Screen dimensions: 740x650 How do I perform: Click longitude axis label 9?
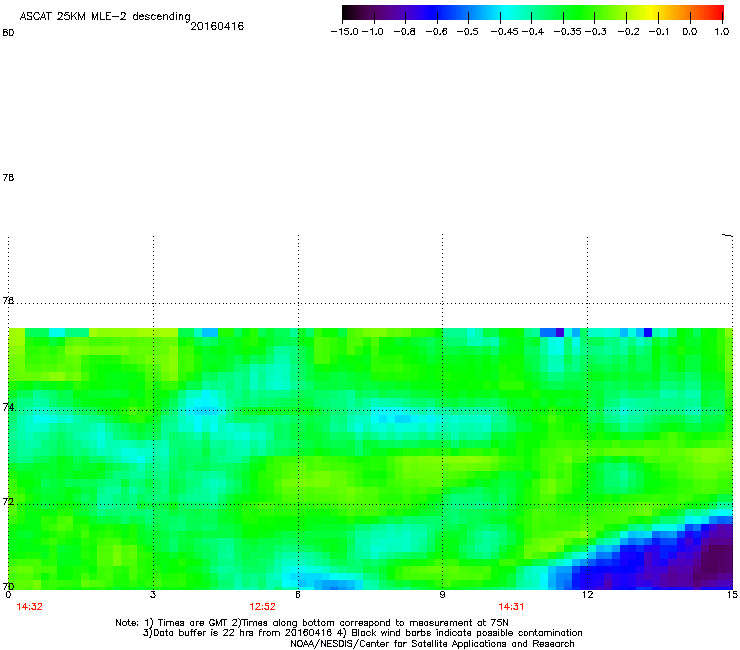pyautogui.click(x=442, y=595)
